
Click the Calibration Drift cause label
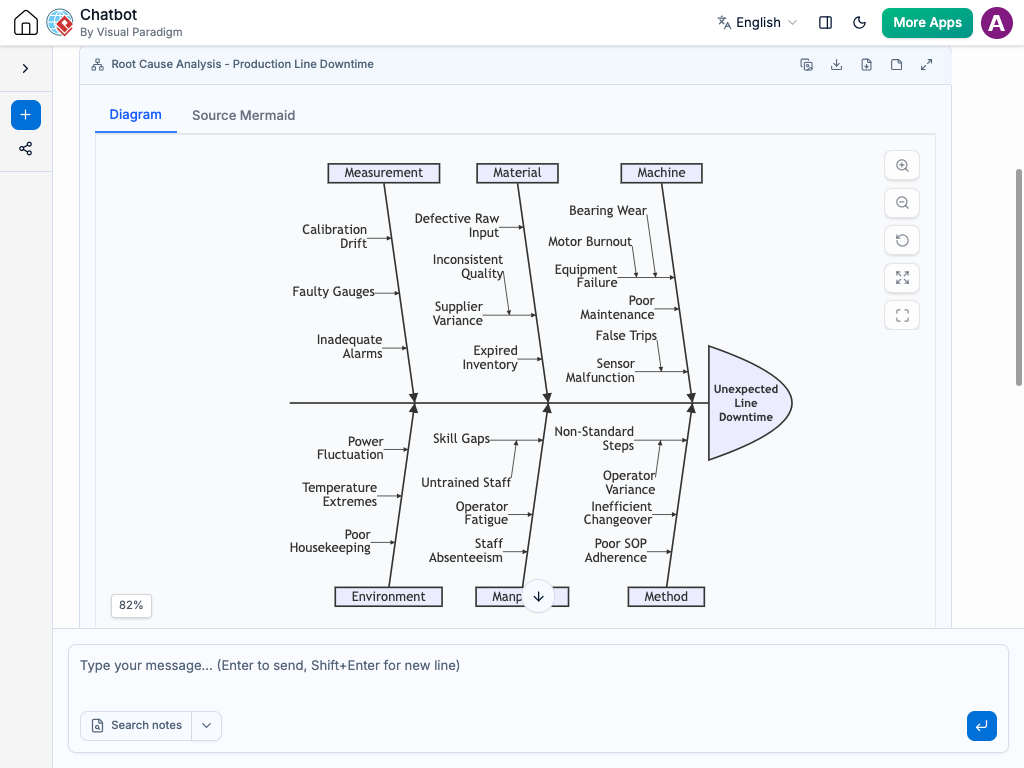tap(334, 236)
